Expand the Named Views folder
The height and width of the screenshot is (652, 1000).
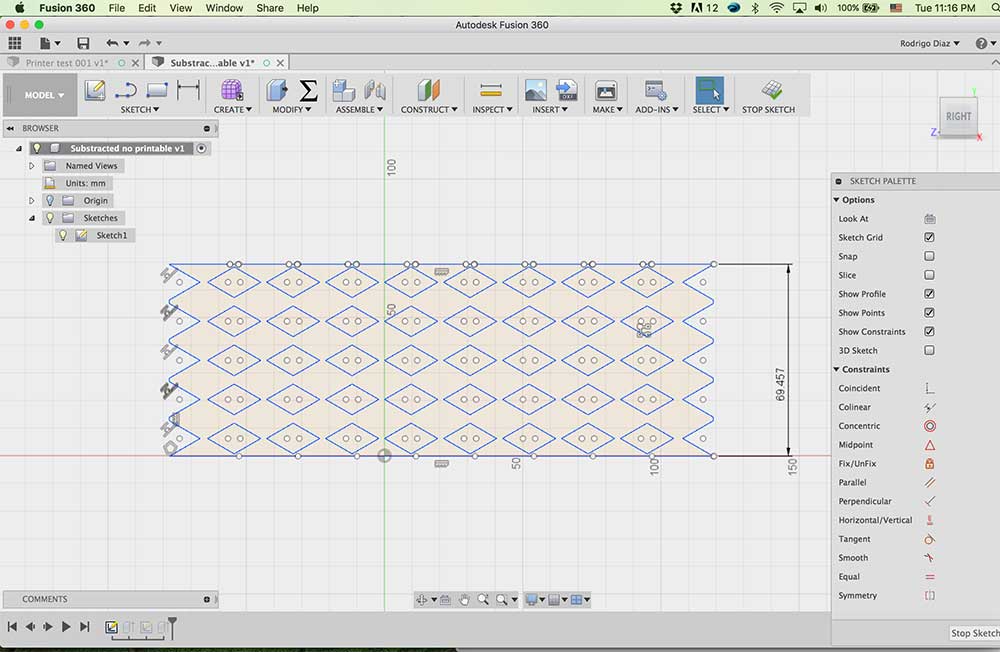[x=31, y=166]
